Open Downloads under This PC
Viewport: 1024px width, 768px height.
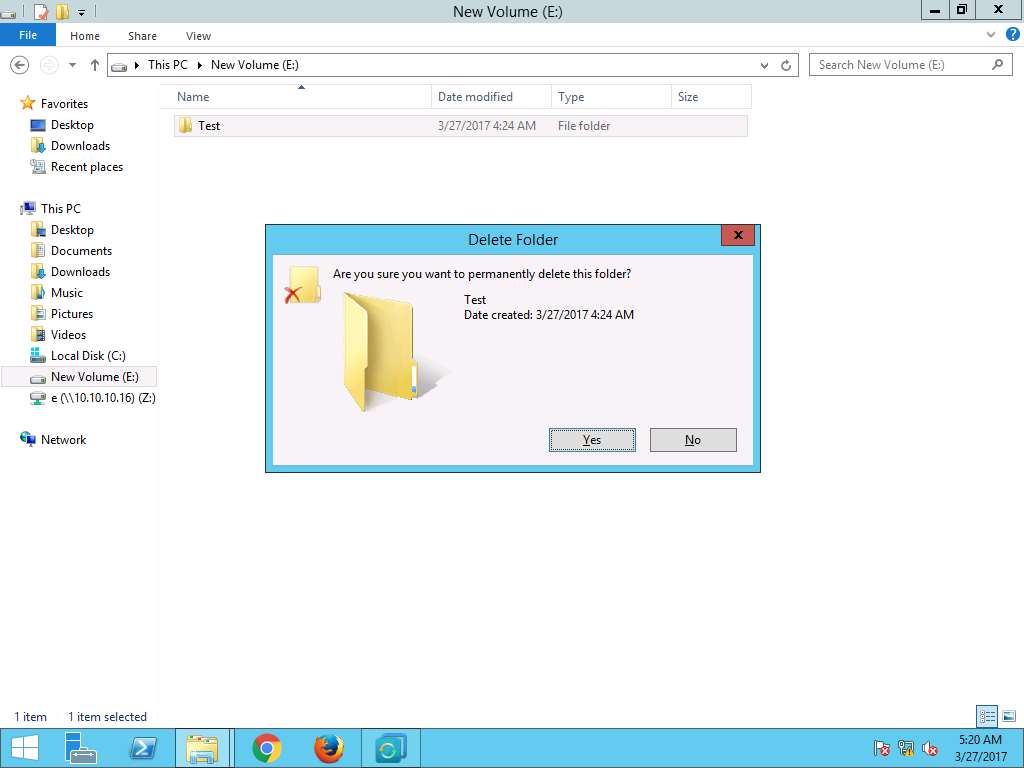tap(80, 271)
